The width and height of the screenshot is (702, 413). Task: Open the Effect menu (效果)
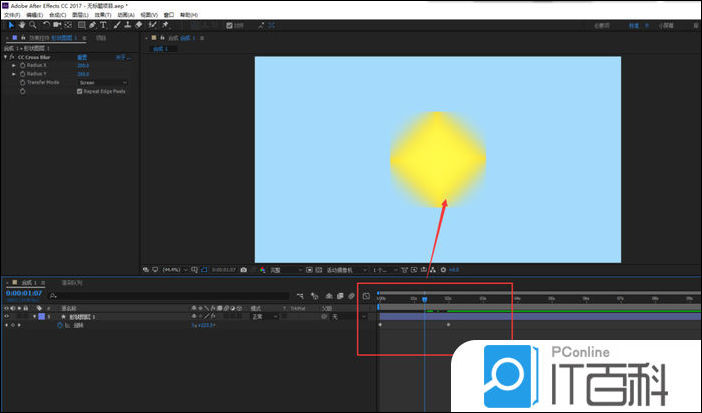101,15
